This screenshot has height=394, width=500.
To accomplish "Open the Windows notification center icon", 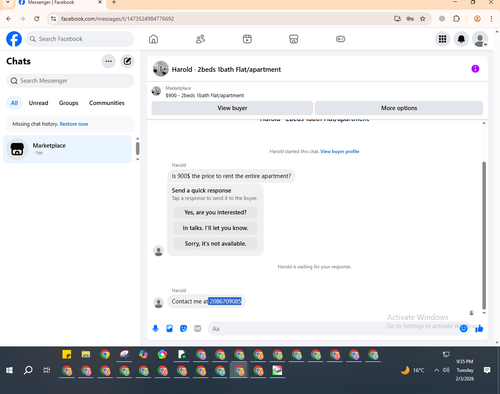I will pyautogui.click(x=487, y=370).
